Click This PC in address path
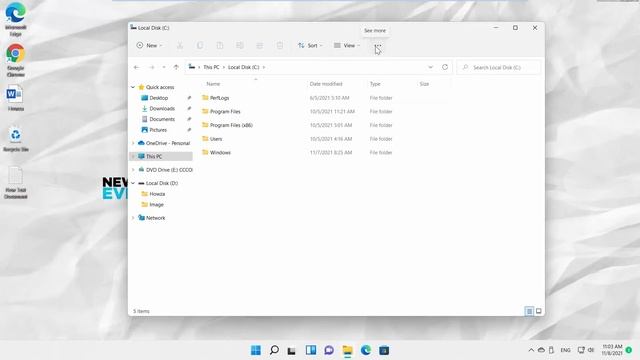Screen dimensions: 640x360 pos(211,67)
